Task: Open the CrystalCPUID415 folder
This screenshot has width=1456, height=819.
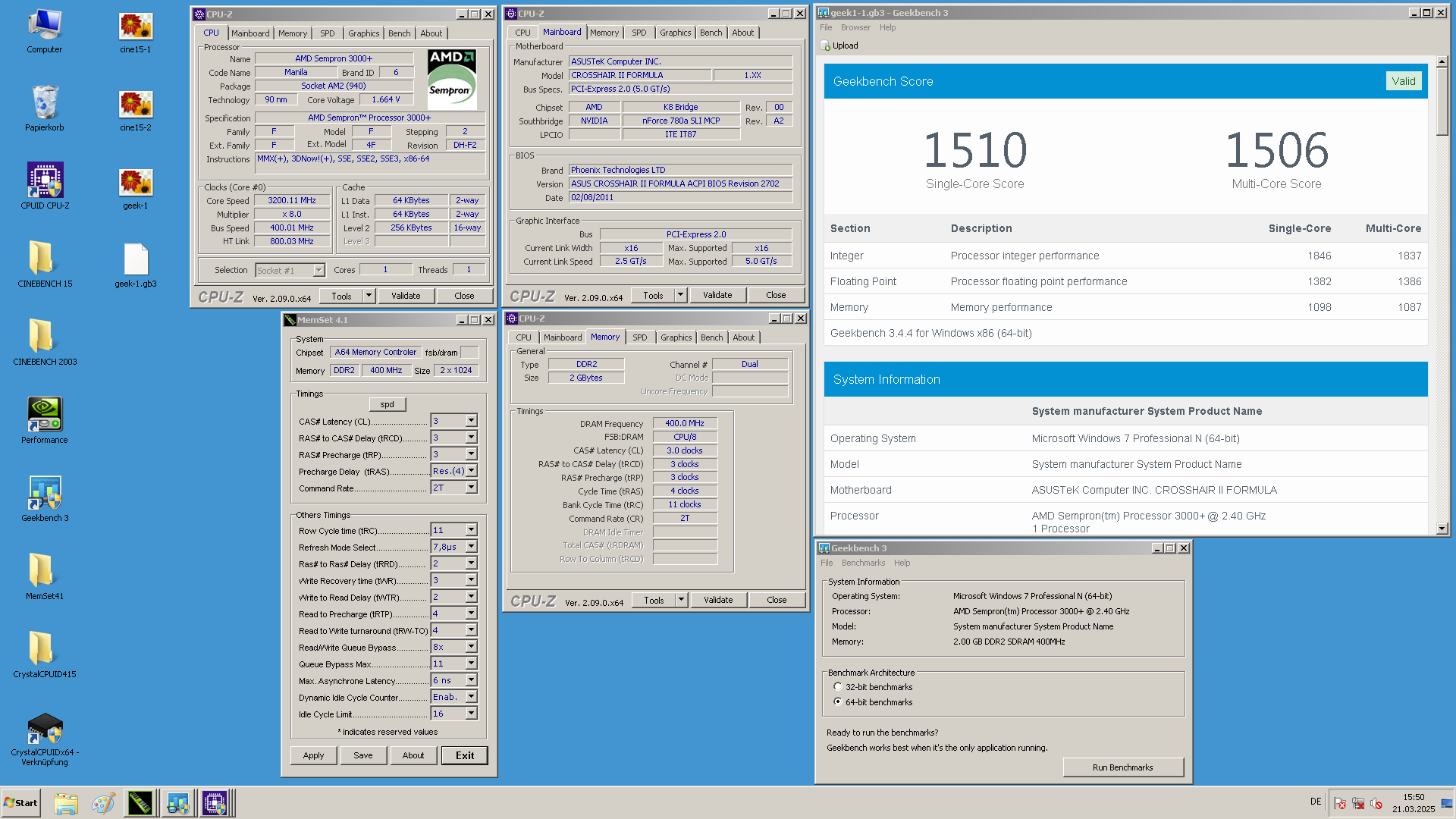Action: coord(45,655)
